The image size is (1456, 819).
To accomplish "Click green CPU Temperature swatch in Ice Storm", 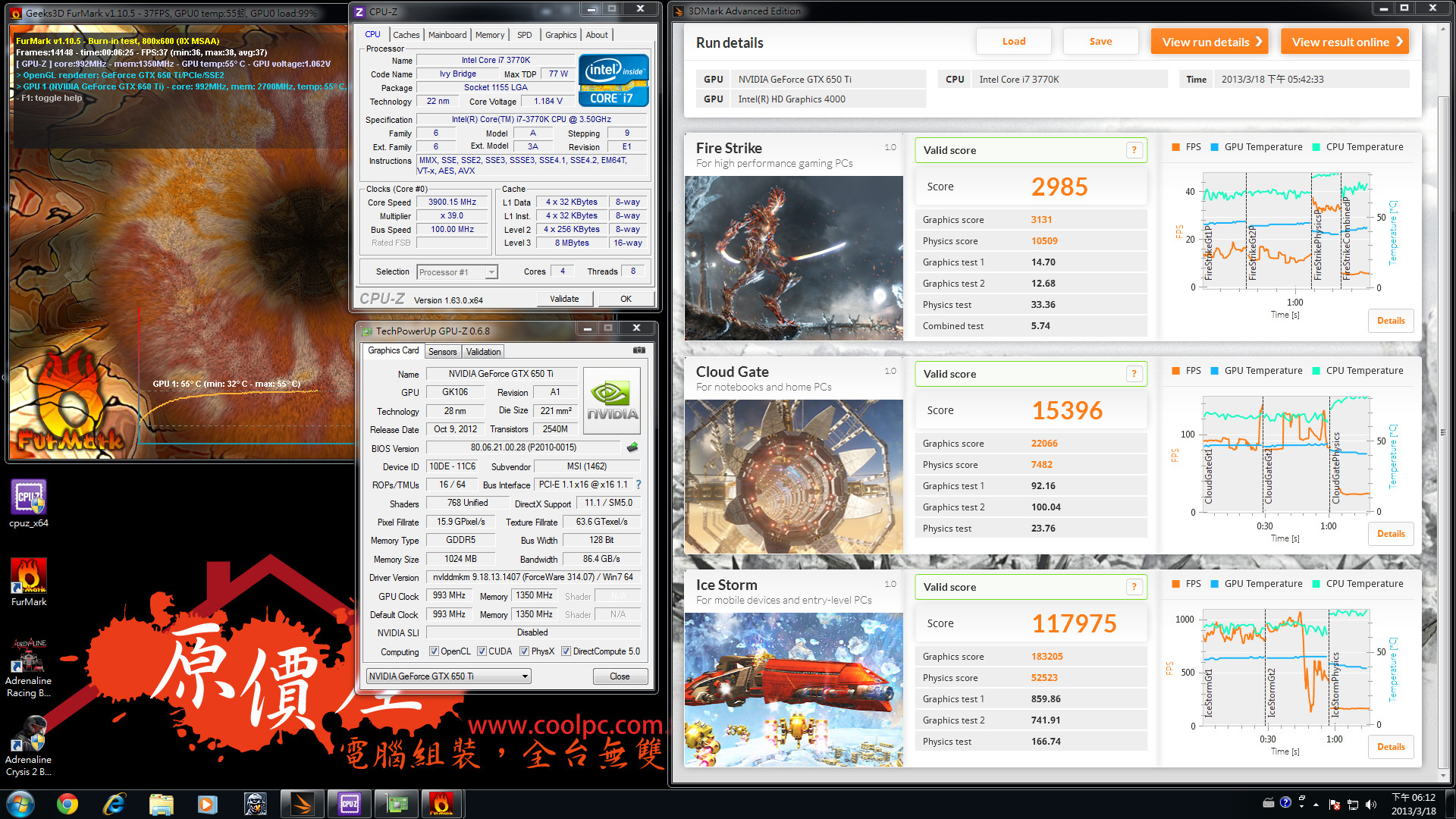I will tap(1316, 584).
